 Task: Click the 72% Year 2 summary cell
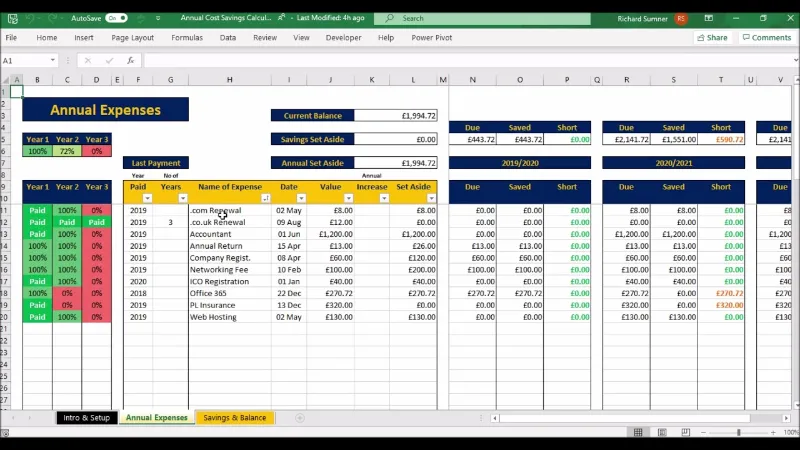(x=67, y=151)
